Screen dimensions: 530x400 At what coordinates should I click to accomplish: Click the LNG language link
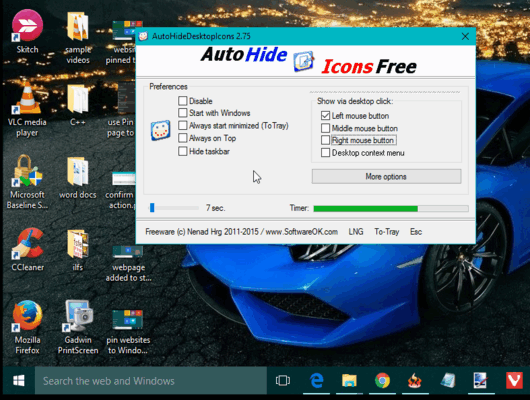click(356, 232)
